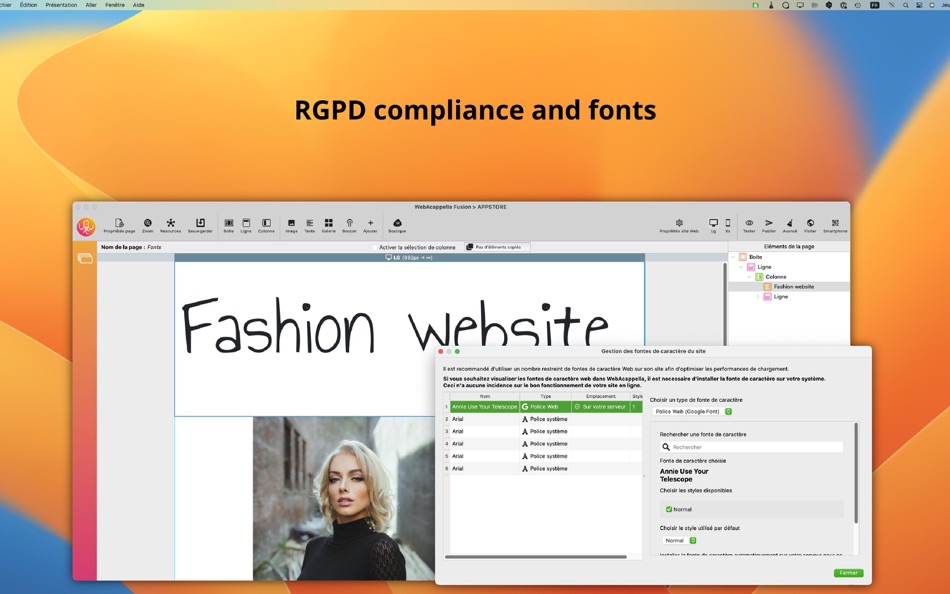950x594 pixels.
Task: Open Control Center in the macOS menu bar
Action: (x=919, y=5)
